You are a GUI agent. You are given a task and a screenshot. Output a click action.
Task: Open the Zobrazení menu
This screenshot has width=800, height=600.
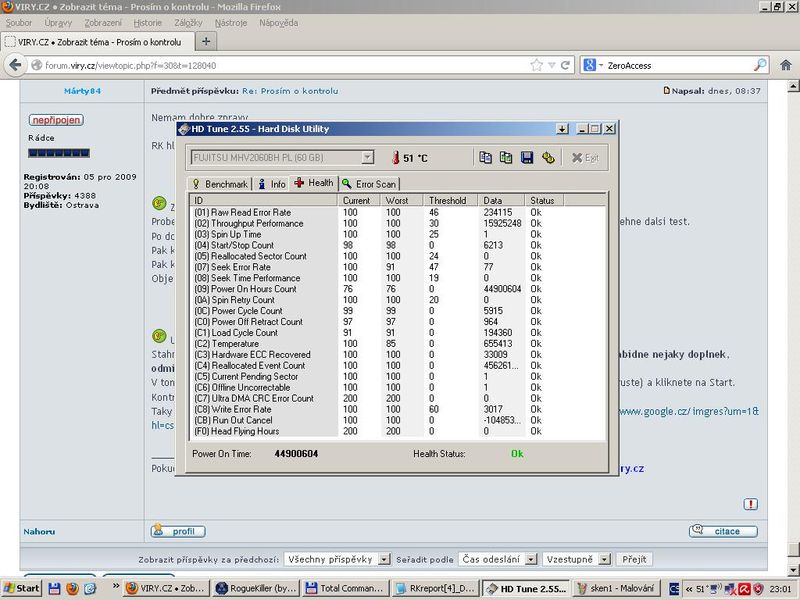click(103, 23)
